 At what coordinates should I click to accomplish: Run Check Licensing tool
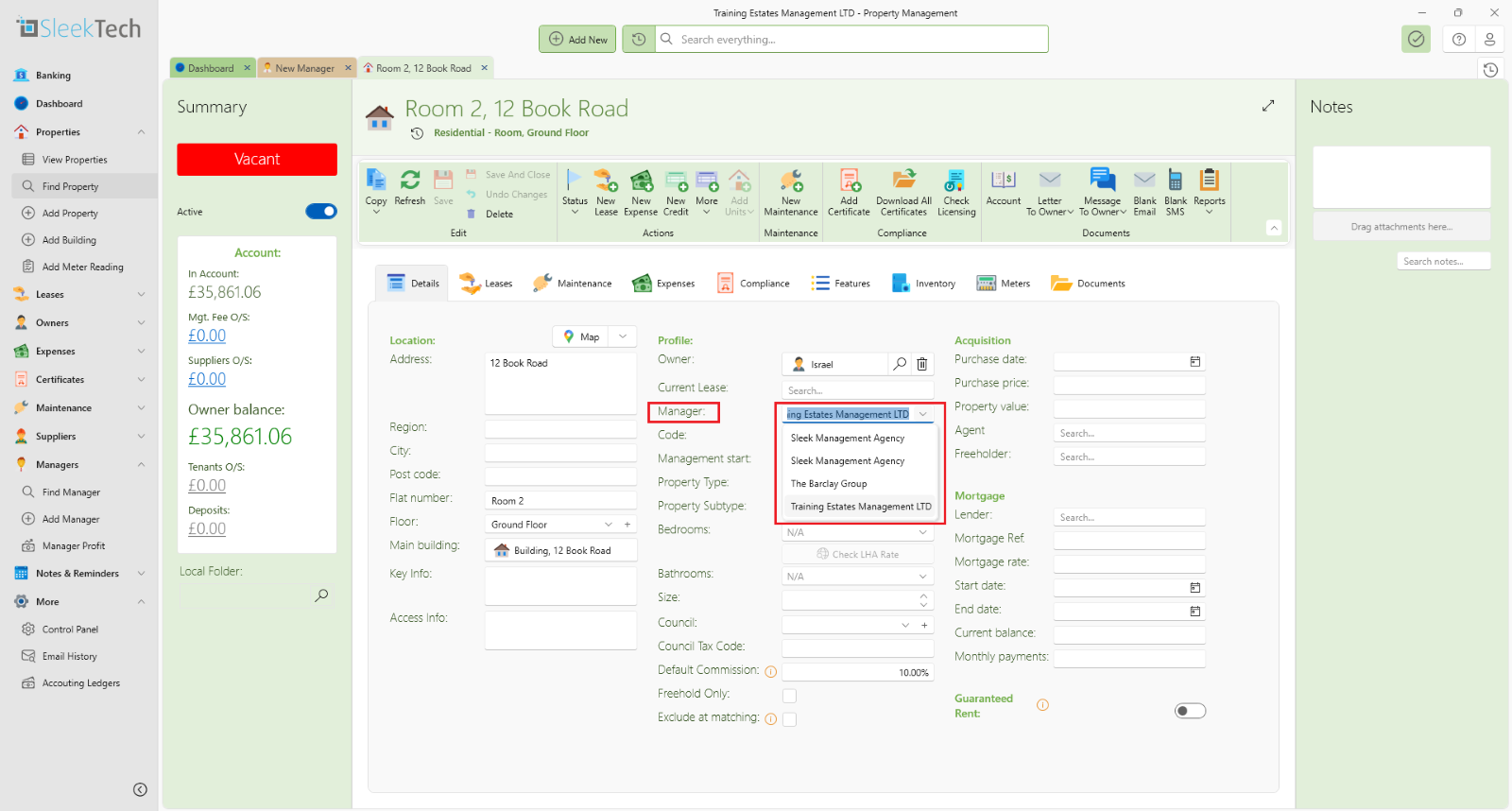tap(956, 192)
